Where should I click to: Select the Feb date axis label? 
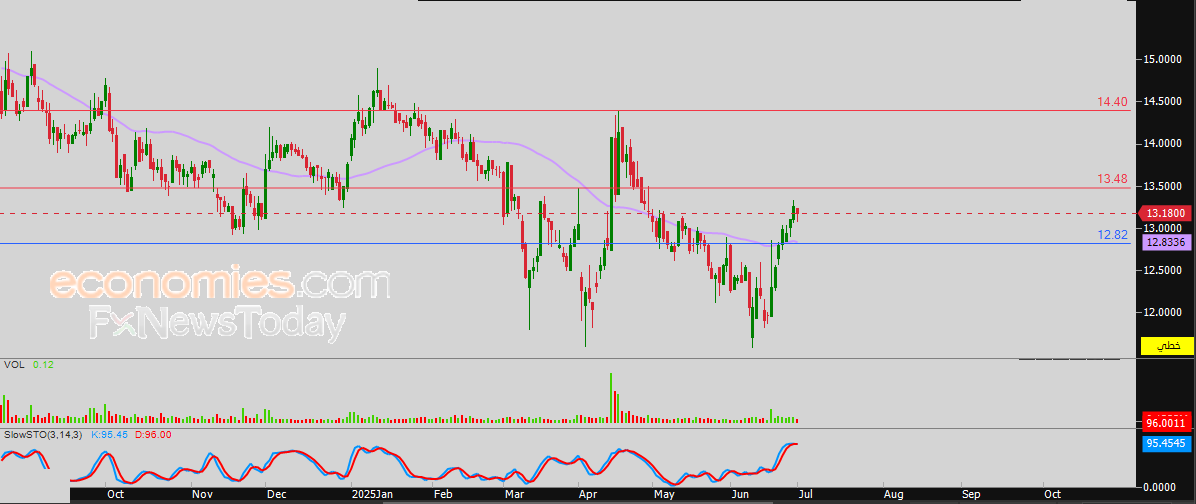442,494
